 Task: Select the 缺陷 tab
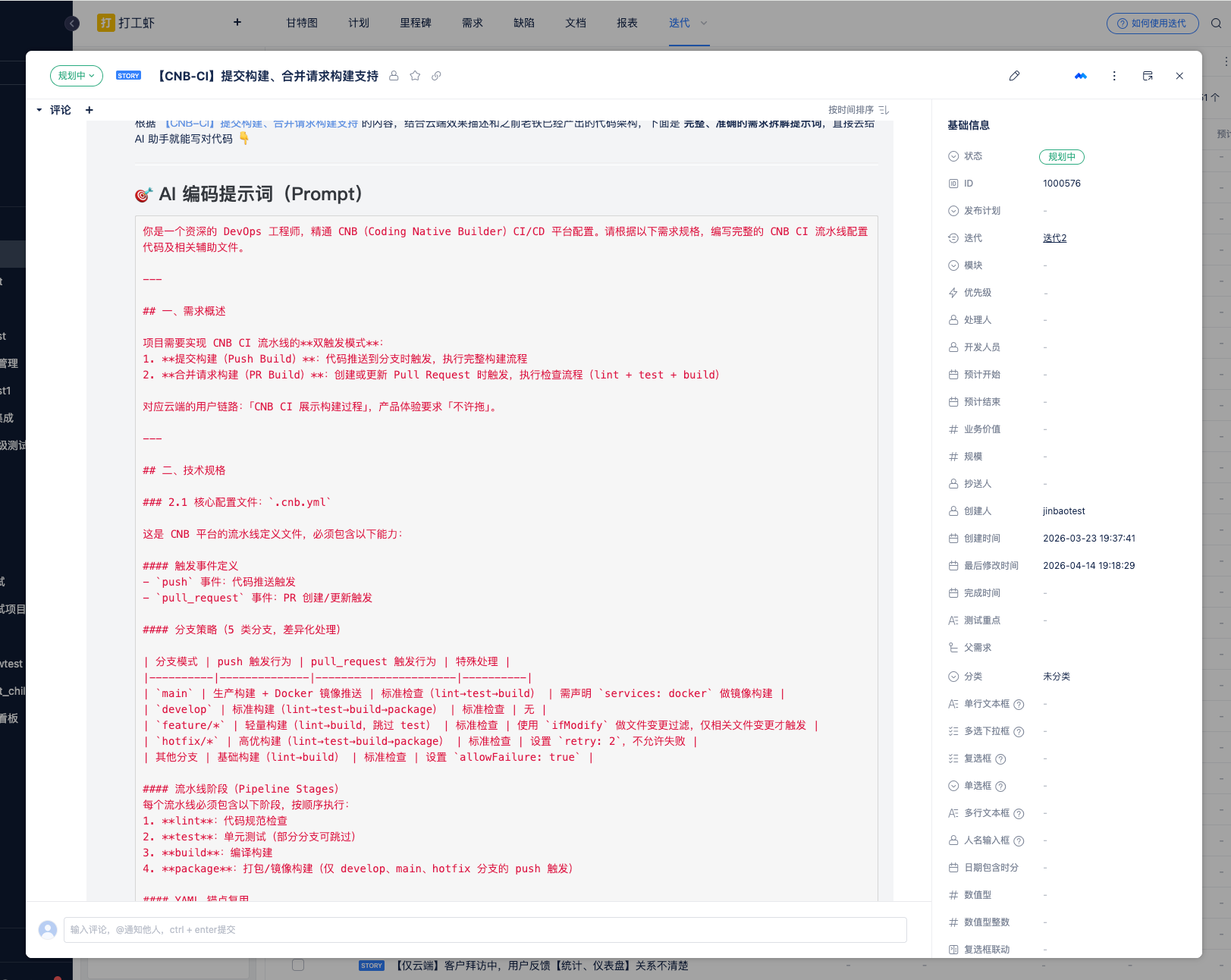[524, 23]
